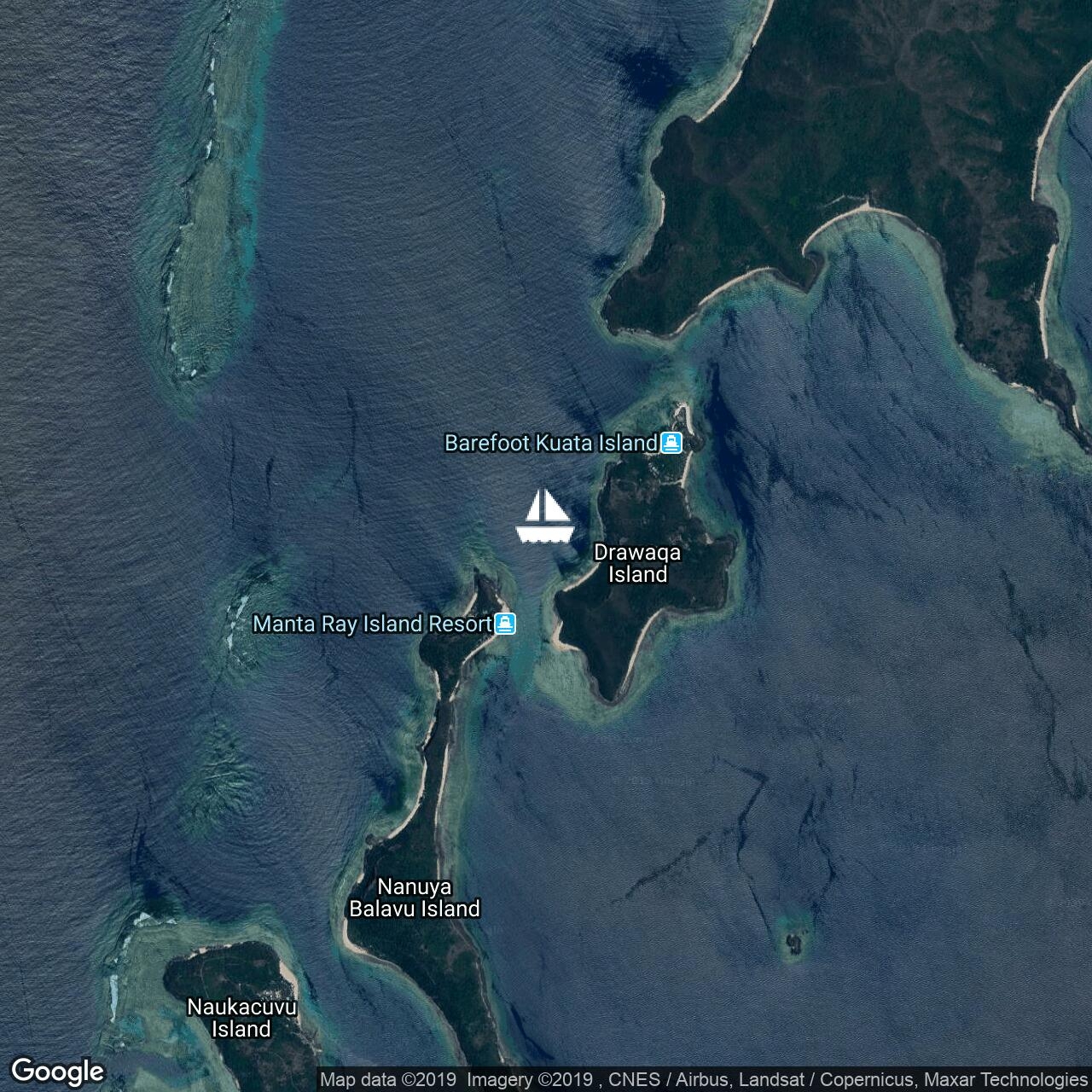Click the Maxar Technologies credit text
1092x1092 pixels.
[1002, 1079]
